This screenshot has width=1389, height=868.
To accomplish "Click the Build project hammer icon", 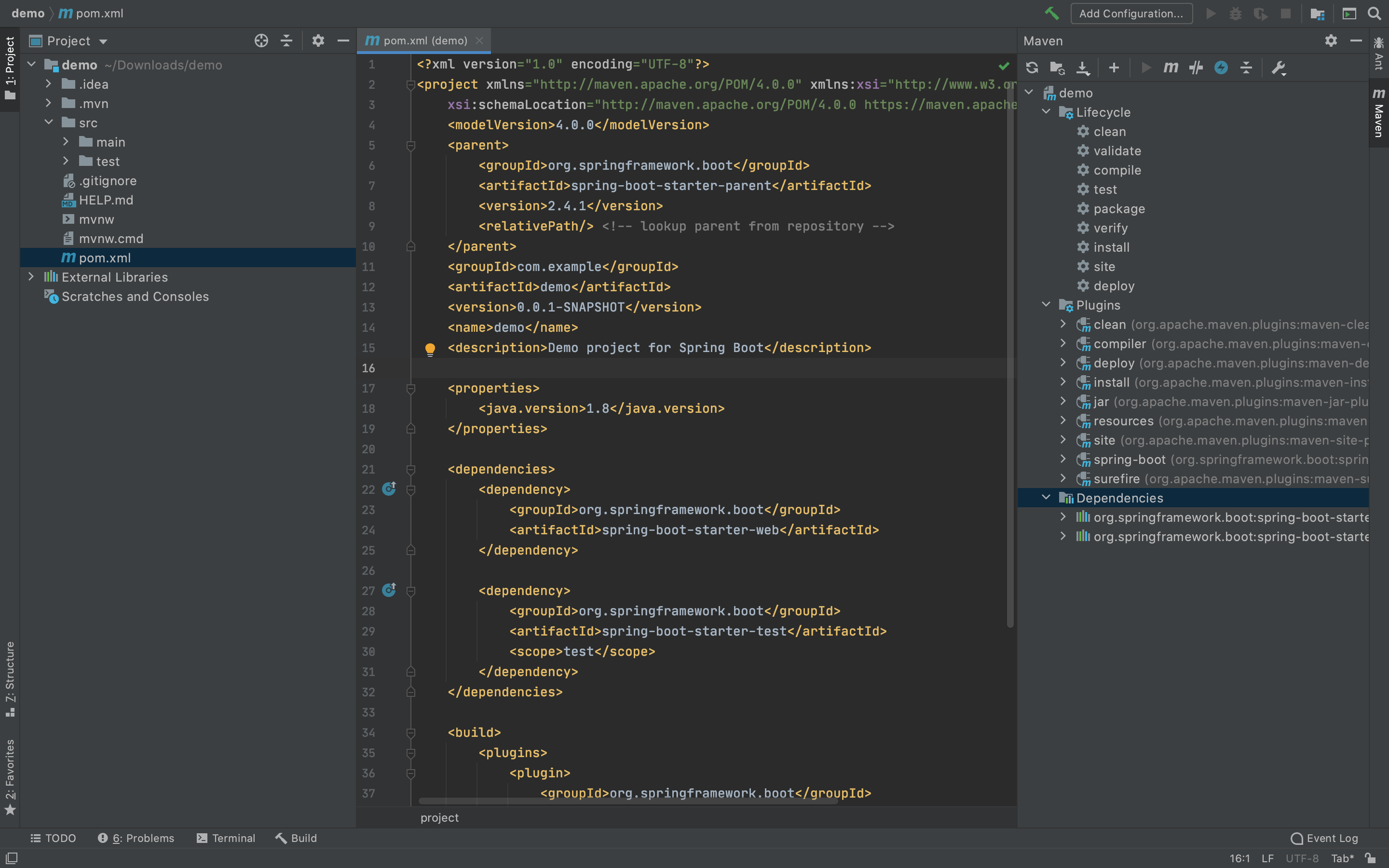I will pos(1051,13).
